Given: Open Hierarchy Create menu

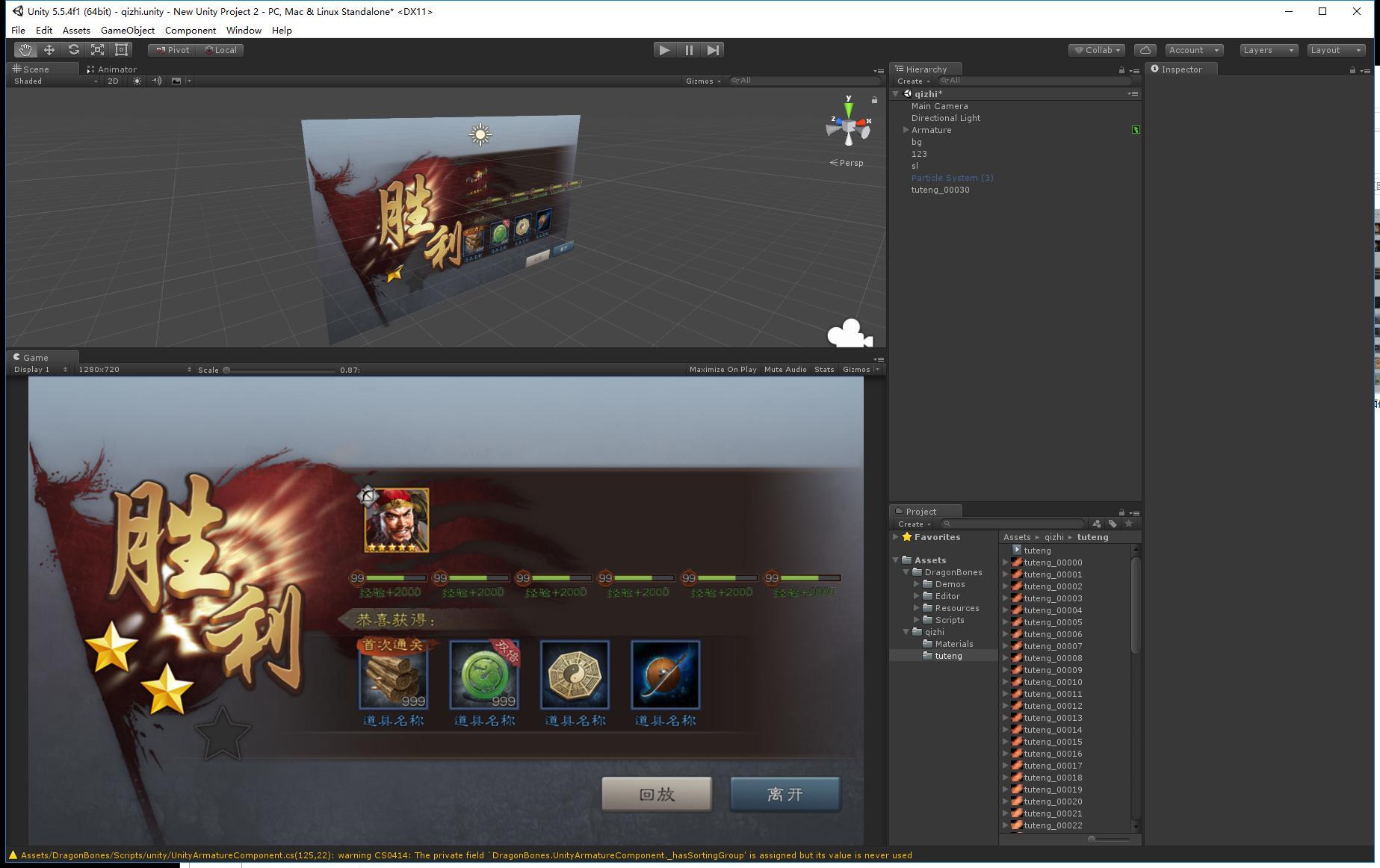Looking at the screenshot, I should click(x=913, y=81).
